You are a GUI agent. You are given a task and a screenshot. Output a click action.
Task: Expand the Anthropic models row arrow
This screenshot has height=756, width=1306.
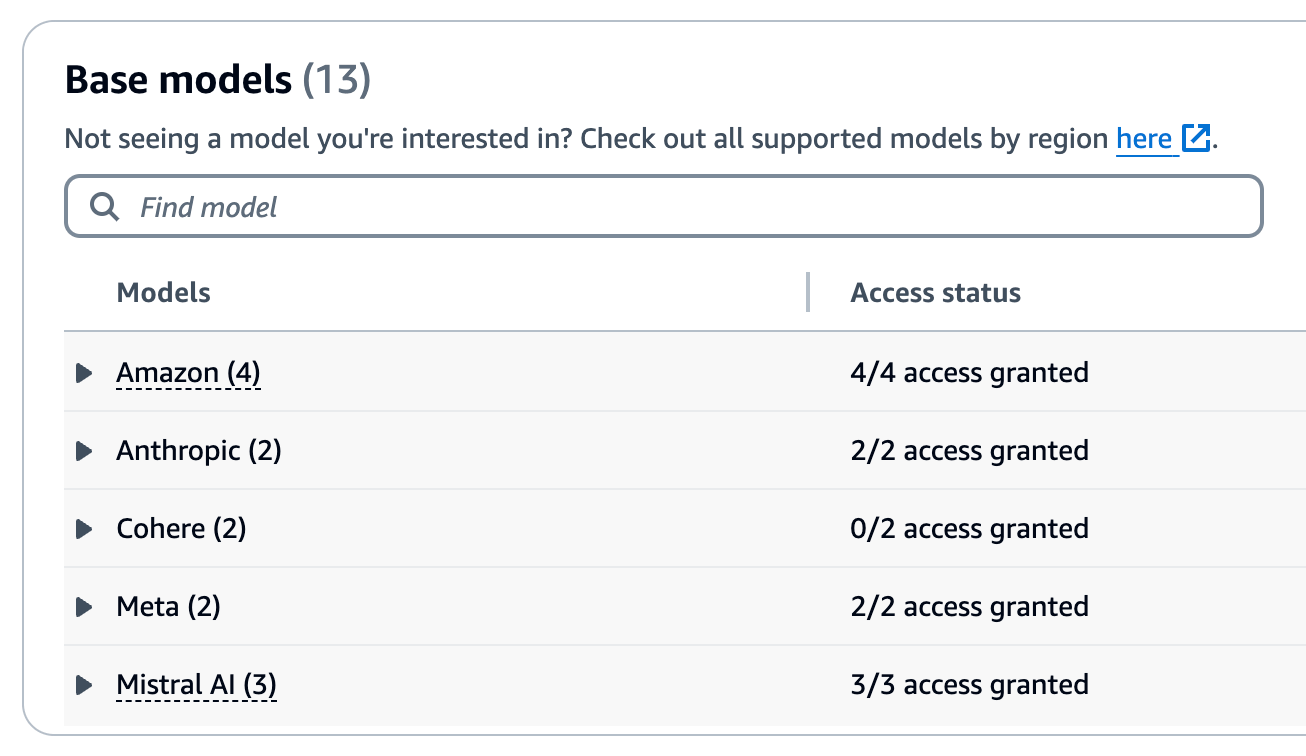point(84,451)
